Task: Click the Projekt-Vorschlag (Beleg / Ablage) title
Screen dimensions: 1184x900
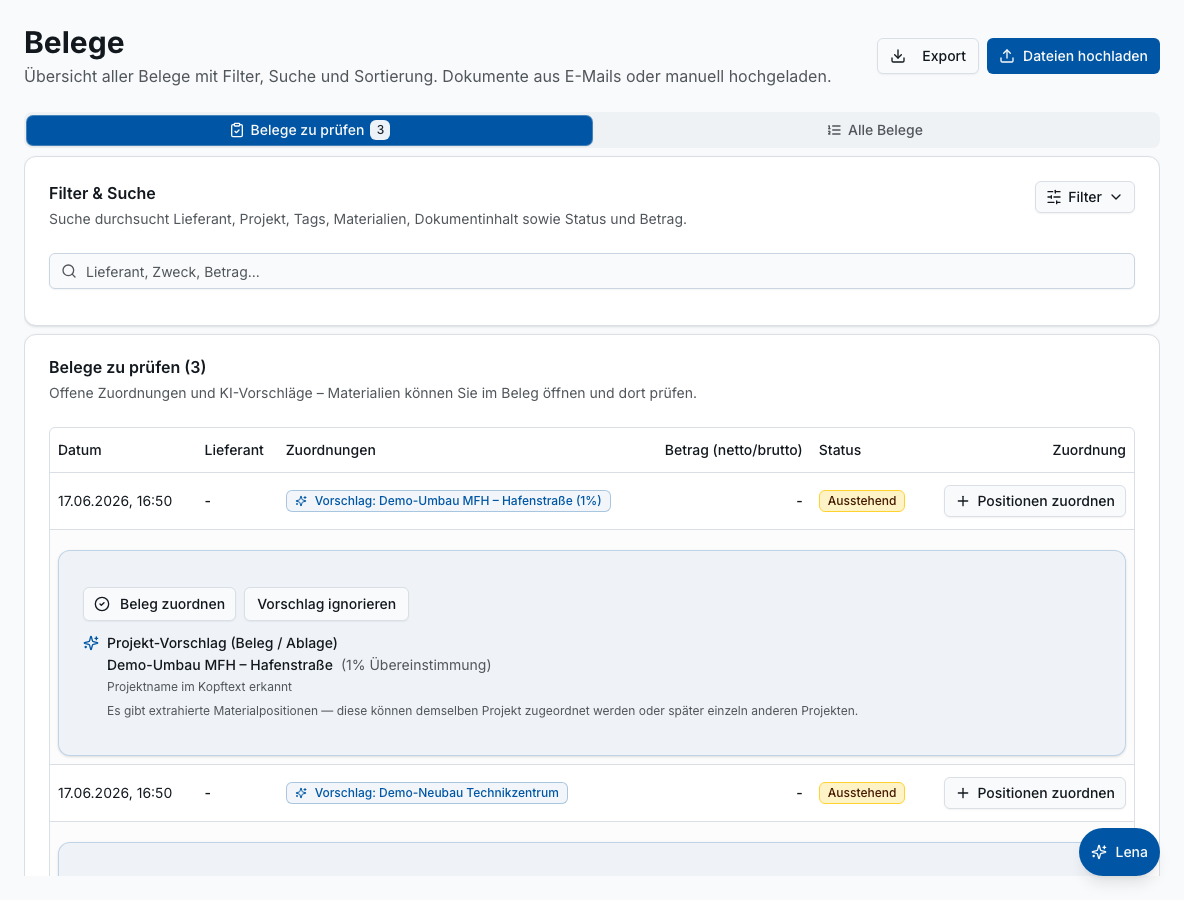Action: point(222,643)
